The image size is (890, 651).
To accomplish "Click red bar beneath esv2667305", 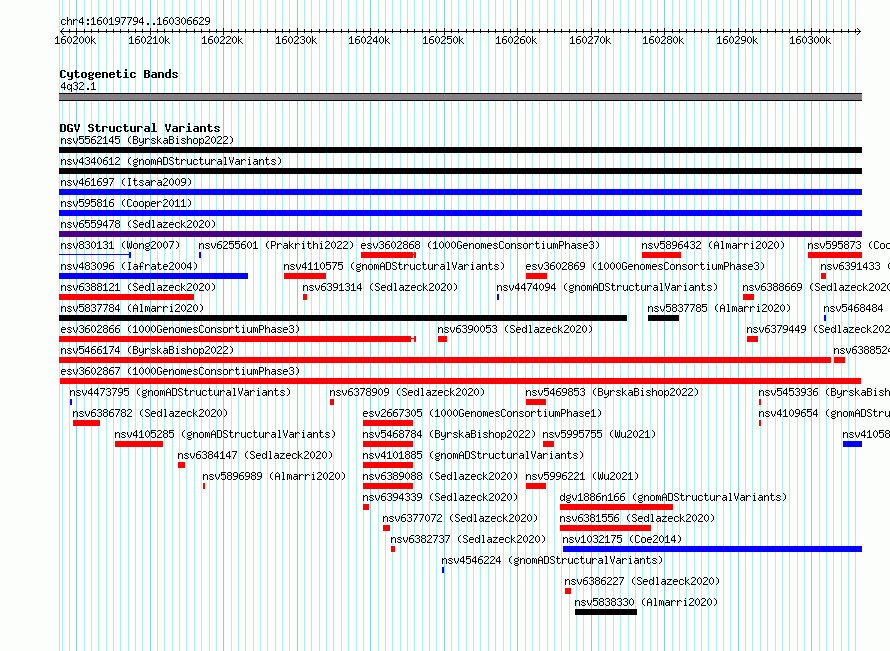I will pyautogui.click(x=388, y=423).
